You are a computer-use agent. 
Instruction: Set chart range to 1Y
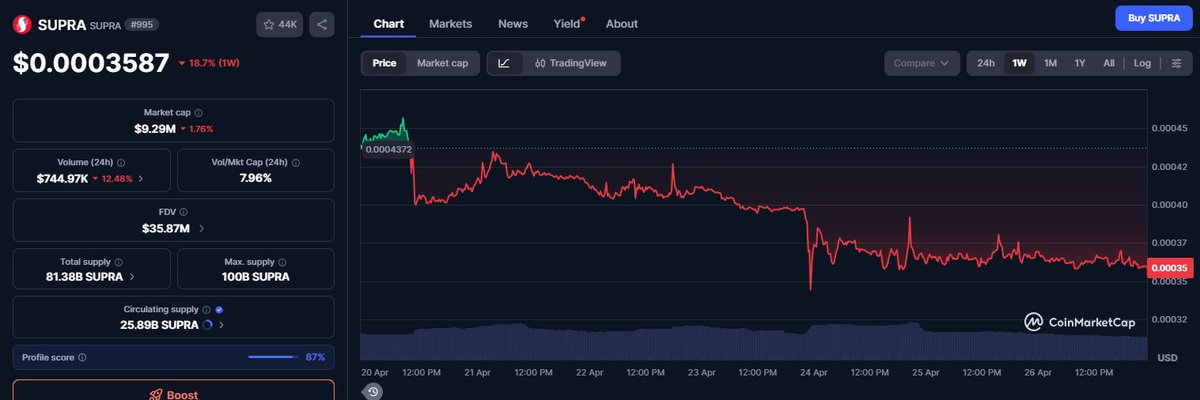pos(1080,63)
